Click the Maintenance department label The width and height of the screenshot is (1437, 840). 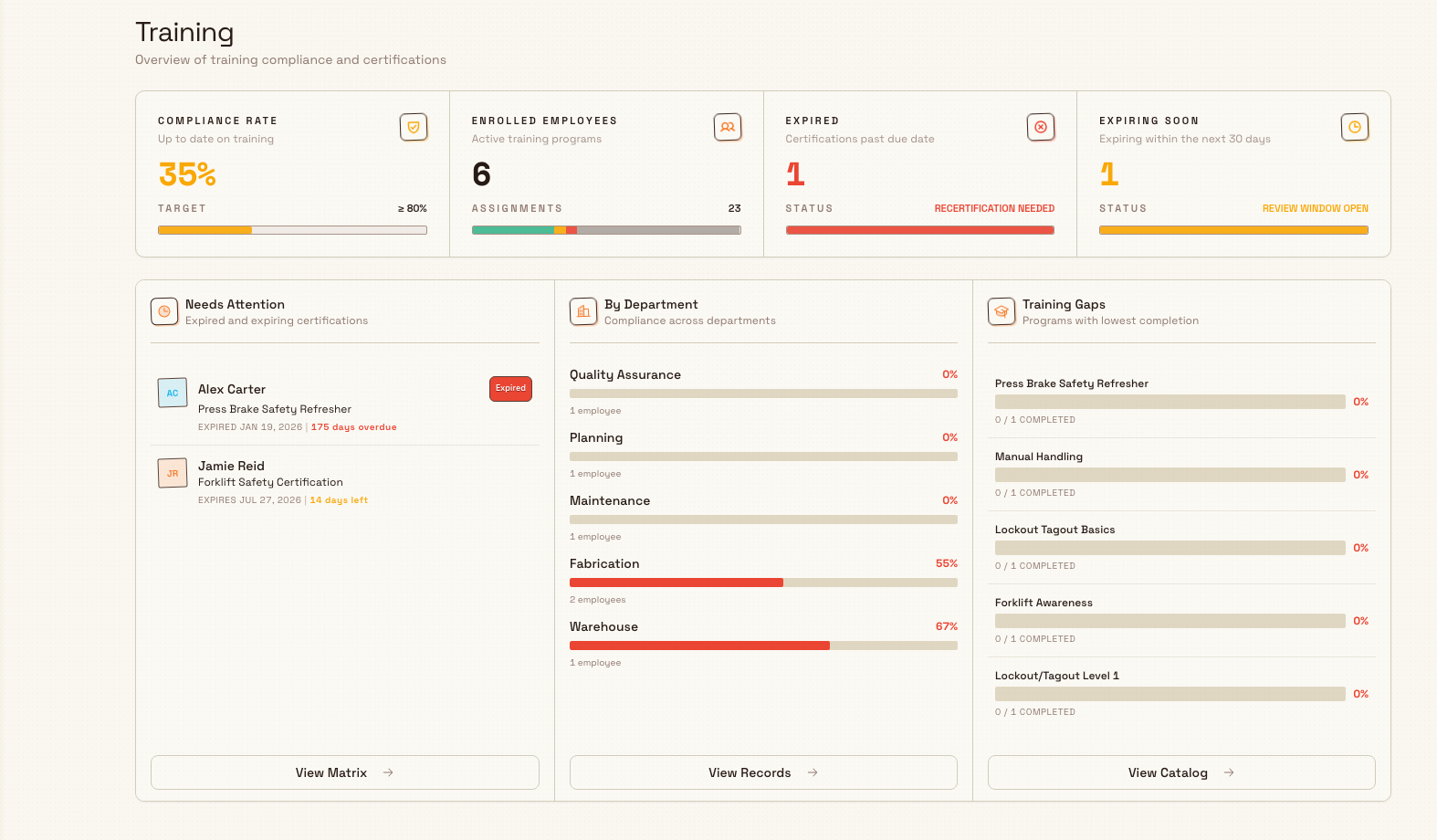click(x=610, y=500)
